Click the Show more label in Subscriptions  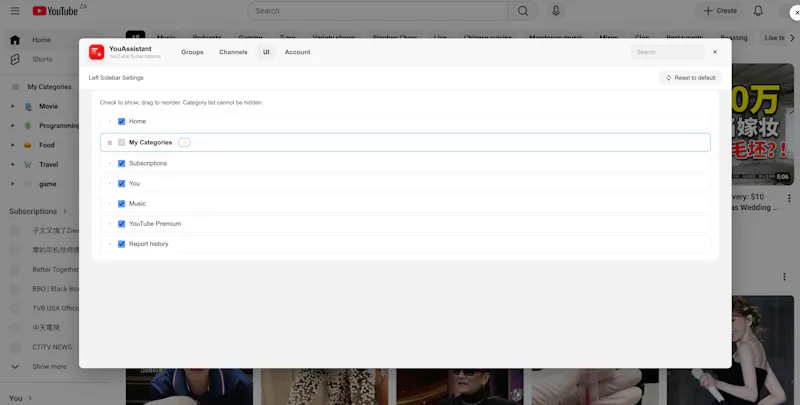point(49,367)
